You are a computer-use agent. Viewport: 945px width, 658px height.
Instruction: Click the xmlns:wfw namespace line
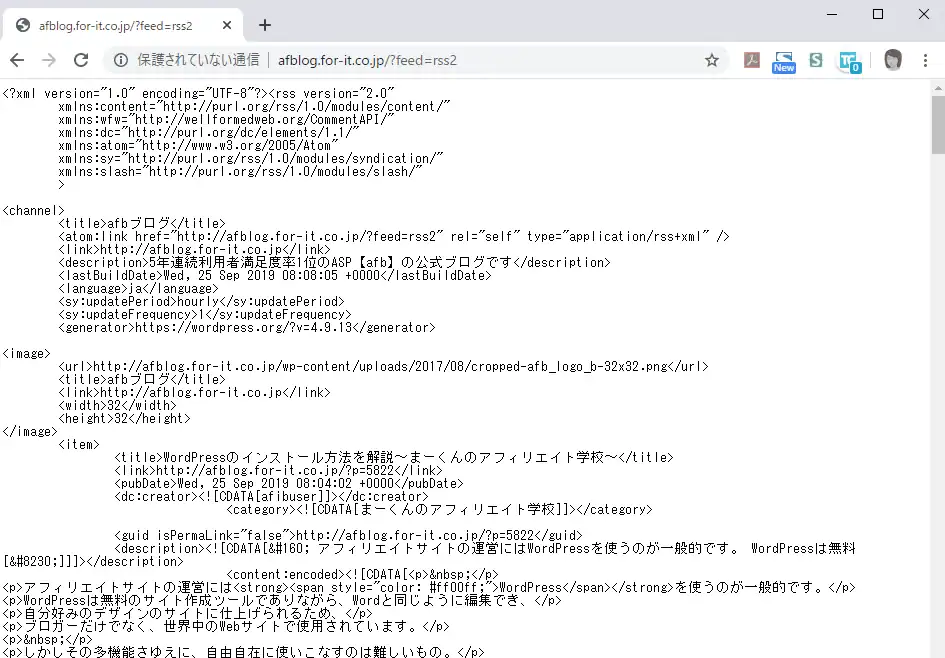(226, 120)
